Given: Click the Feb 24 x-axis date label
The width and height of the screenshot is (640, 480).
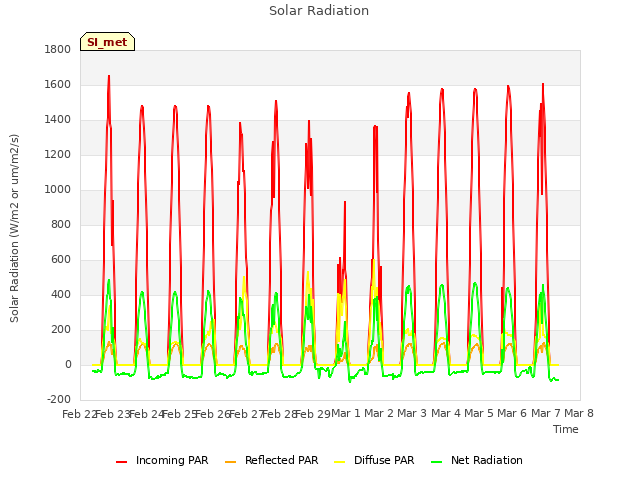Looking at the screenshot, I should [146, 414].
